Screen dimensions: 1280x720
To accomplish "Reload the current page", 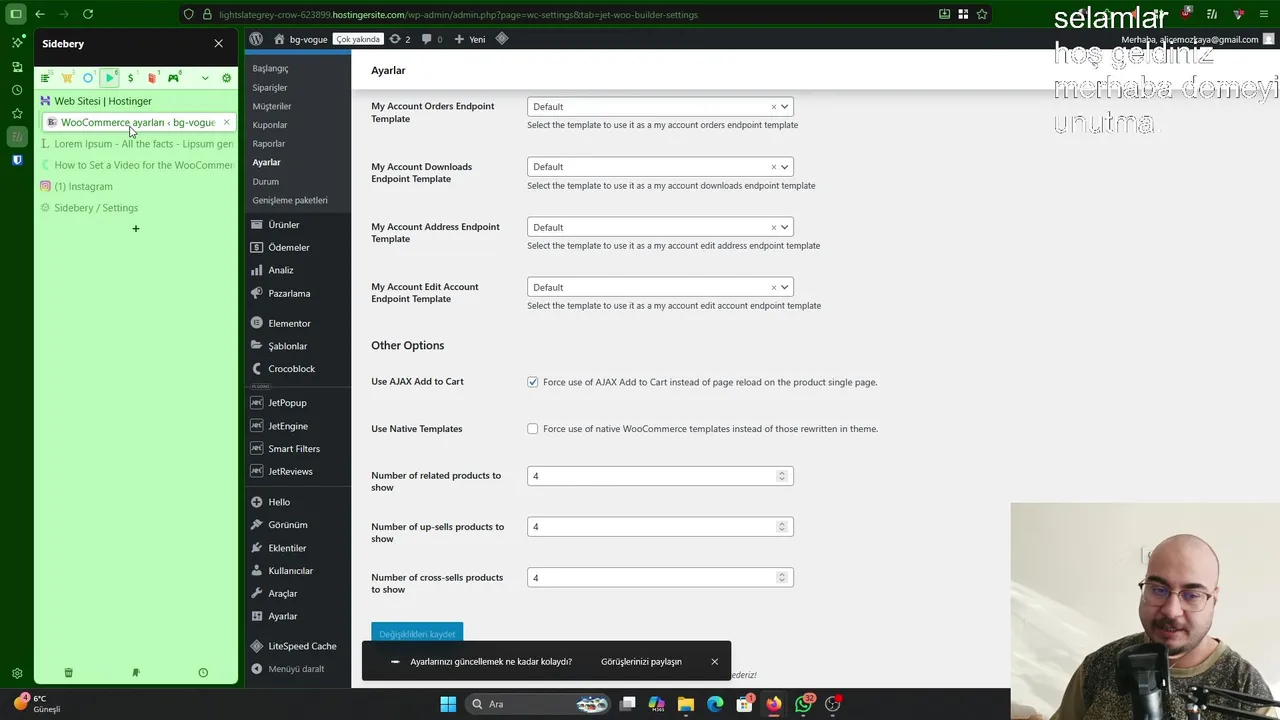I will [88, 14].
